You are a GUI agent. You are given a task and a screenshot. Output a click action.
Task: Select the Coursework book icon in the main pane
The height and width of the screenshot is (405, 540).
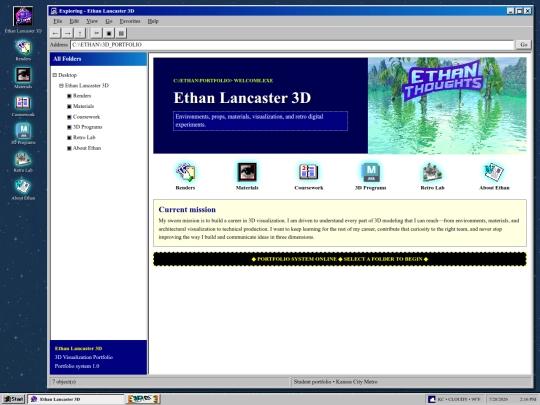pos(309,172)
